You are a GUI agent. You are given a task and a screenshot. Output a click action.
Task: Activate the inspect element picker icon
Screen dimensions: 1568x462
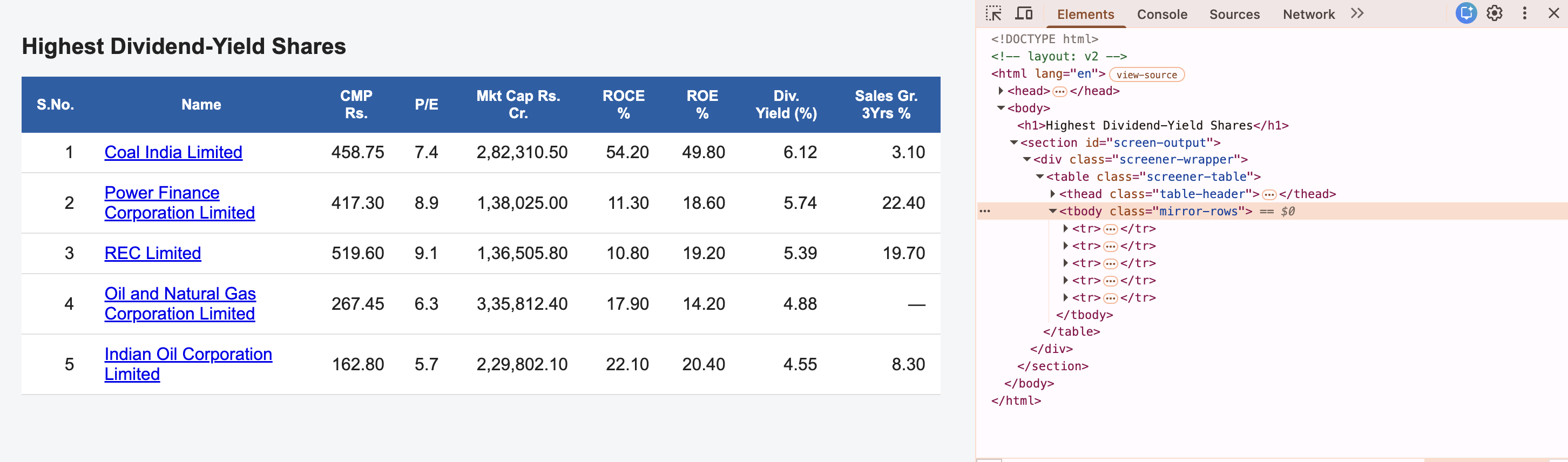pyautogui.click(x=993, y=13)
